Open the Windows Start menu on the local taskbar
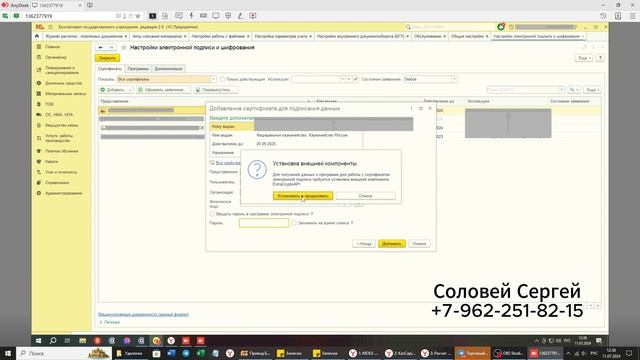The height and width of the screenshot is (360, 640). tap(8, 353)
